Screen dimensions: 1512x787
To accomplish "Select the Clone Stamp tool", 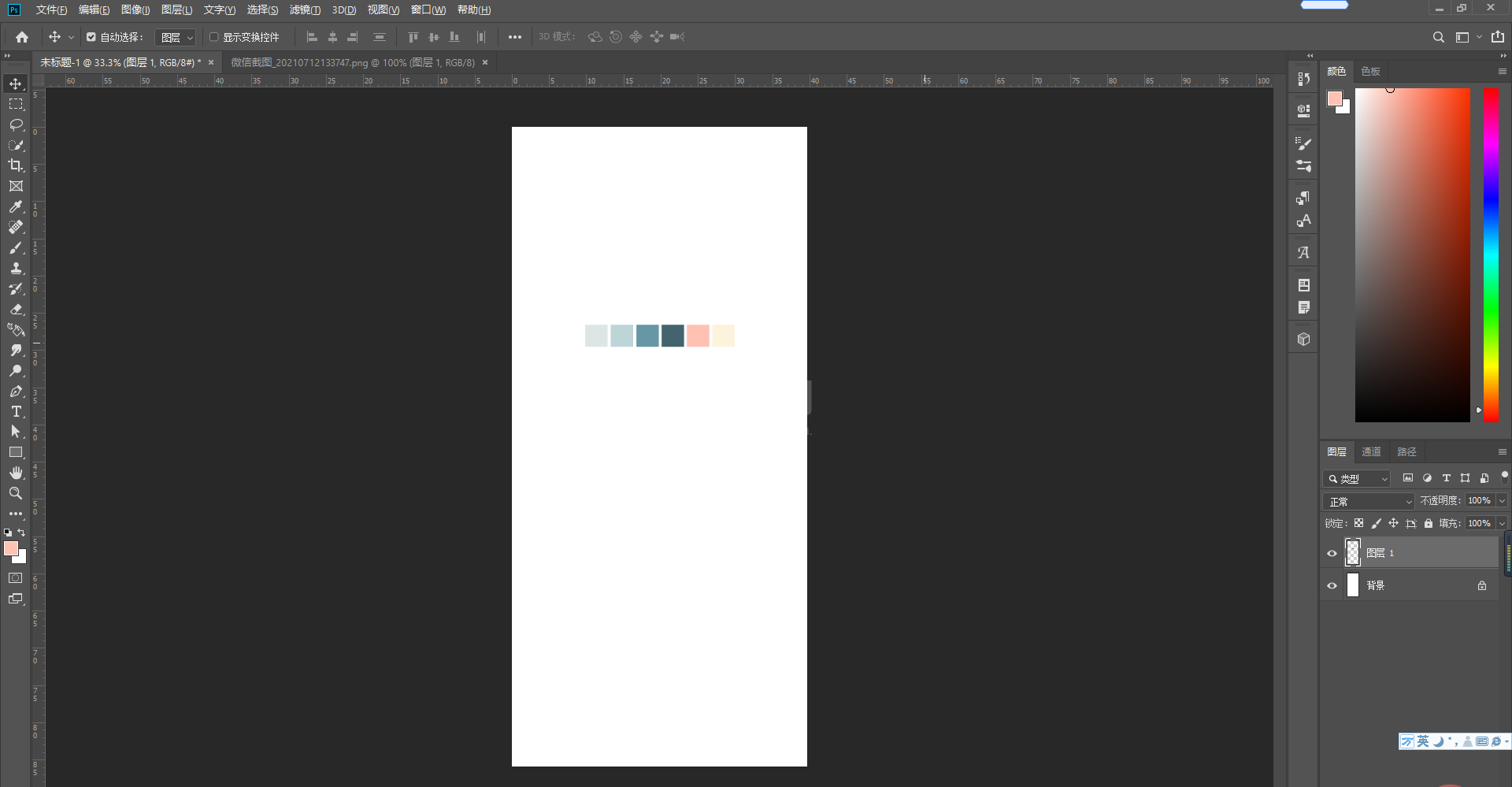I will (x=16, y=268).
